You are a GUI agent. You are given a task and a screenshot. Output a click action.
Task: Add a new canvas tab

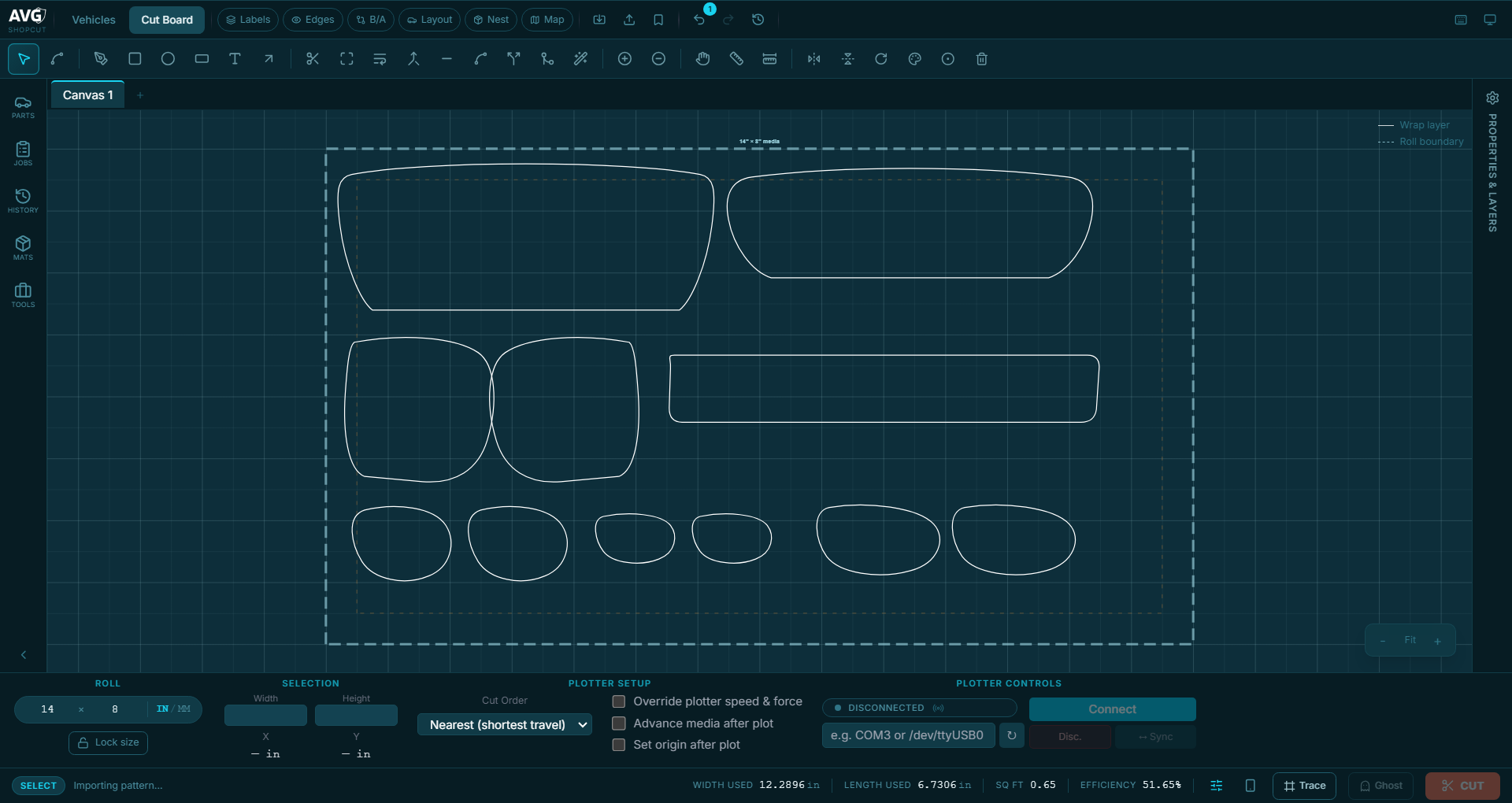coord(140,95)
